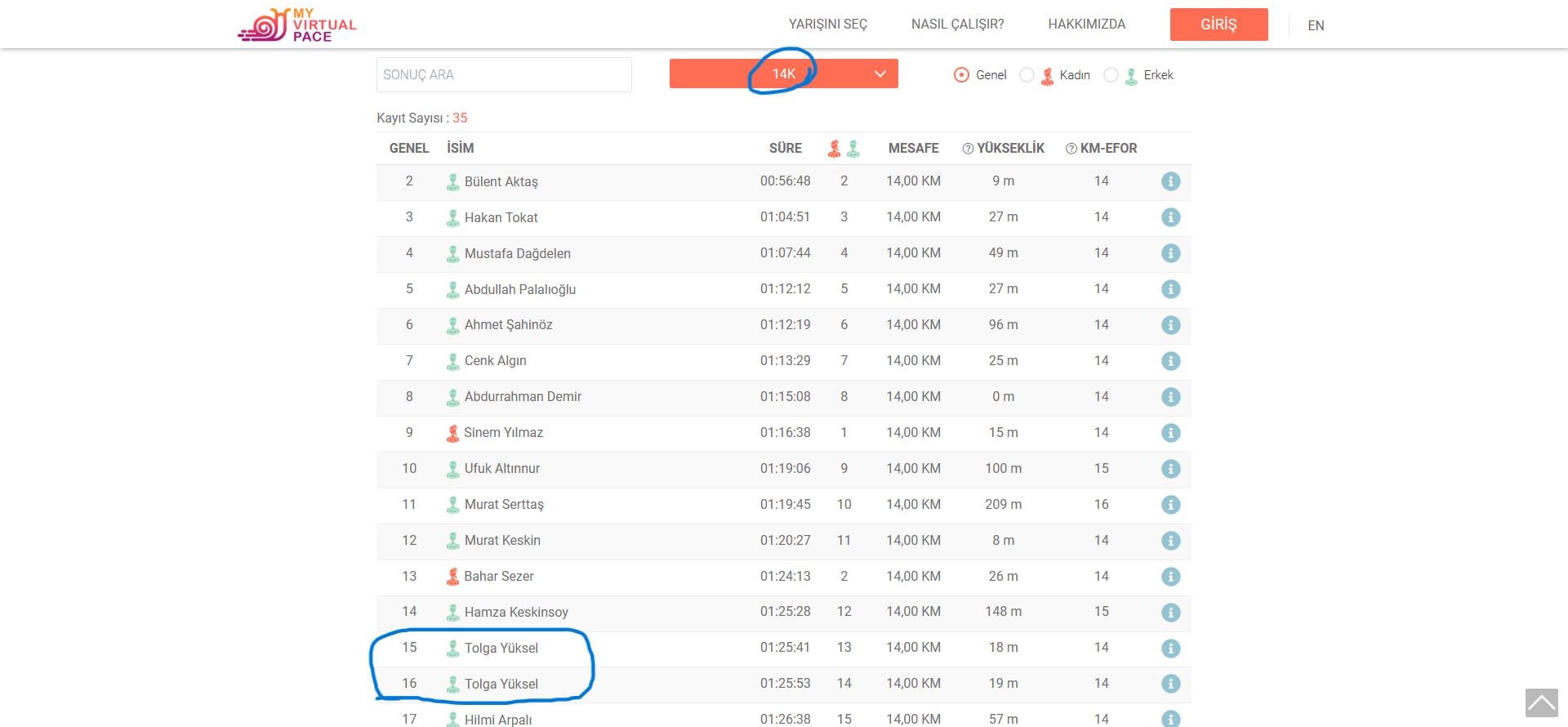Screen dimensions: 1568x727
Task: Switch language to EN
Action: pos(1316,25)
